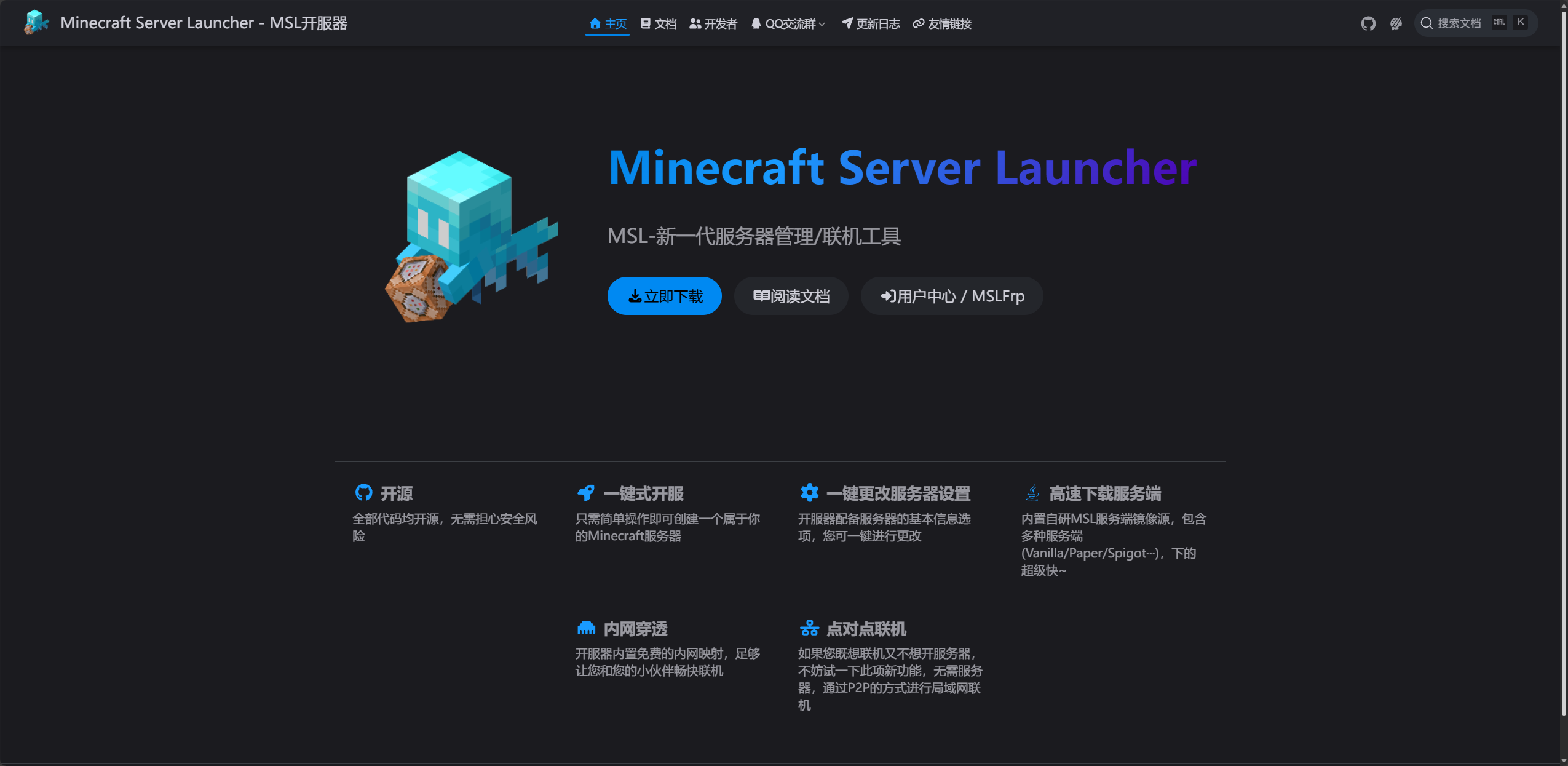Image resolution: width=1568 pixels, height=766 pixels.
Task: Open the 更新日志 changelog link
Action: point(871,23)
